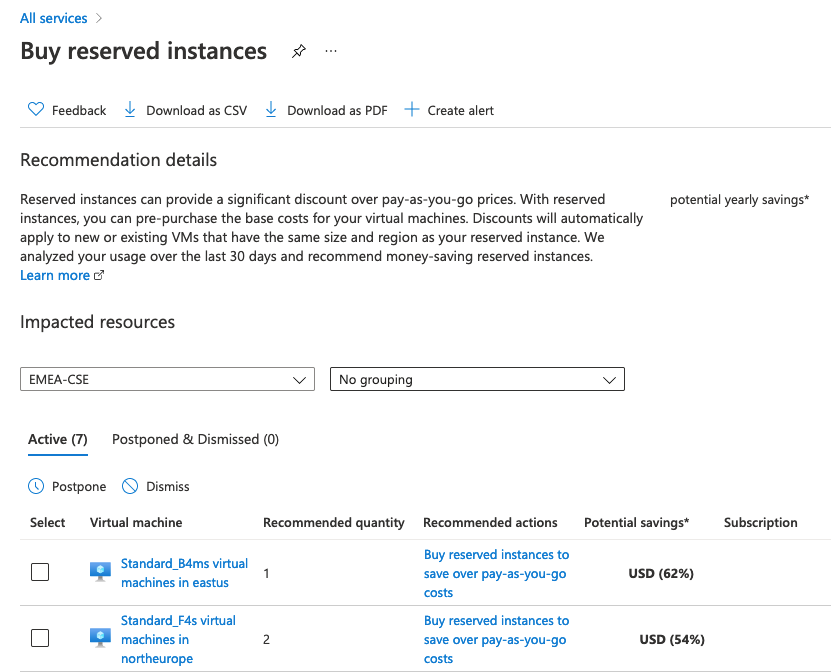
Task: Click the chevron after All services breadcrumb
Action: pyautogui.click(x=99, y=18)
